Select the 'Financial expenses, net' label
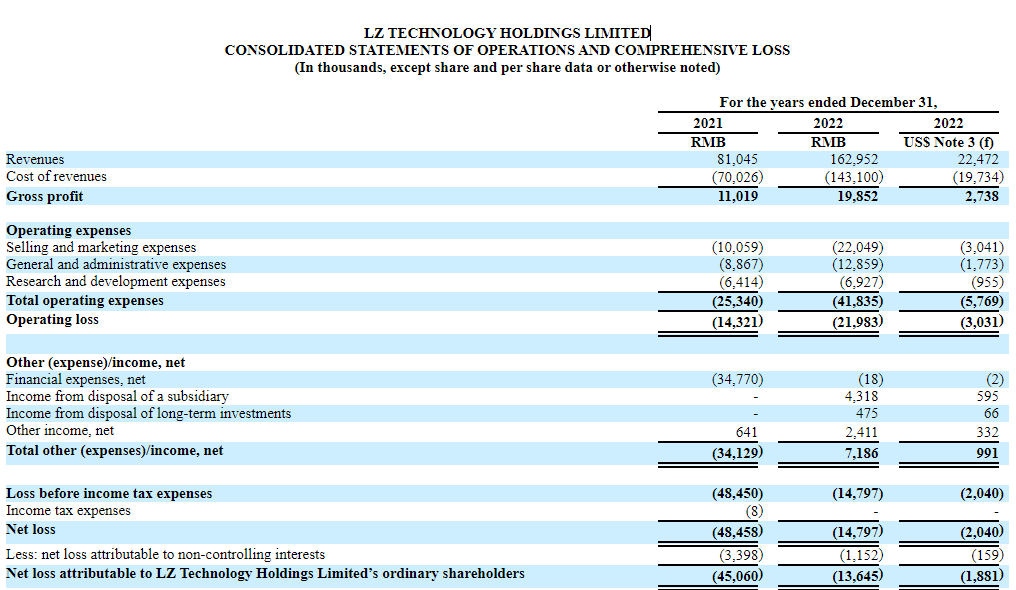 click(76, 380)
